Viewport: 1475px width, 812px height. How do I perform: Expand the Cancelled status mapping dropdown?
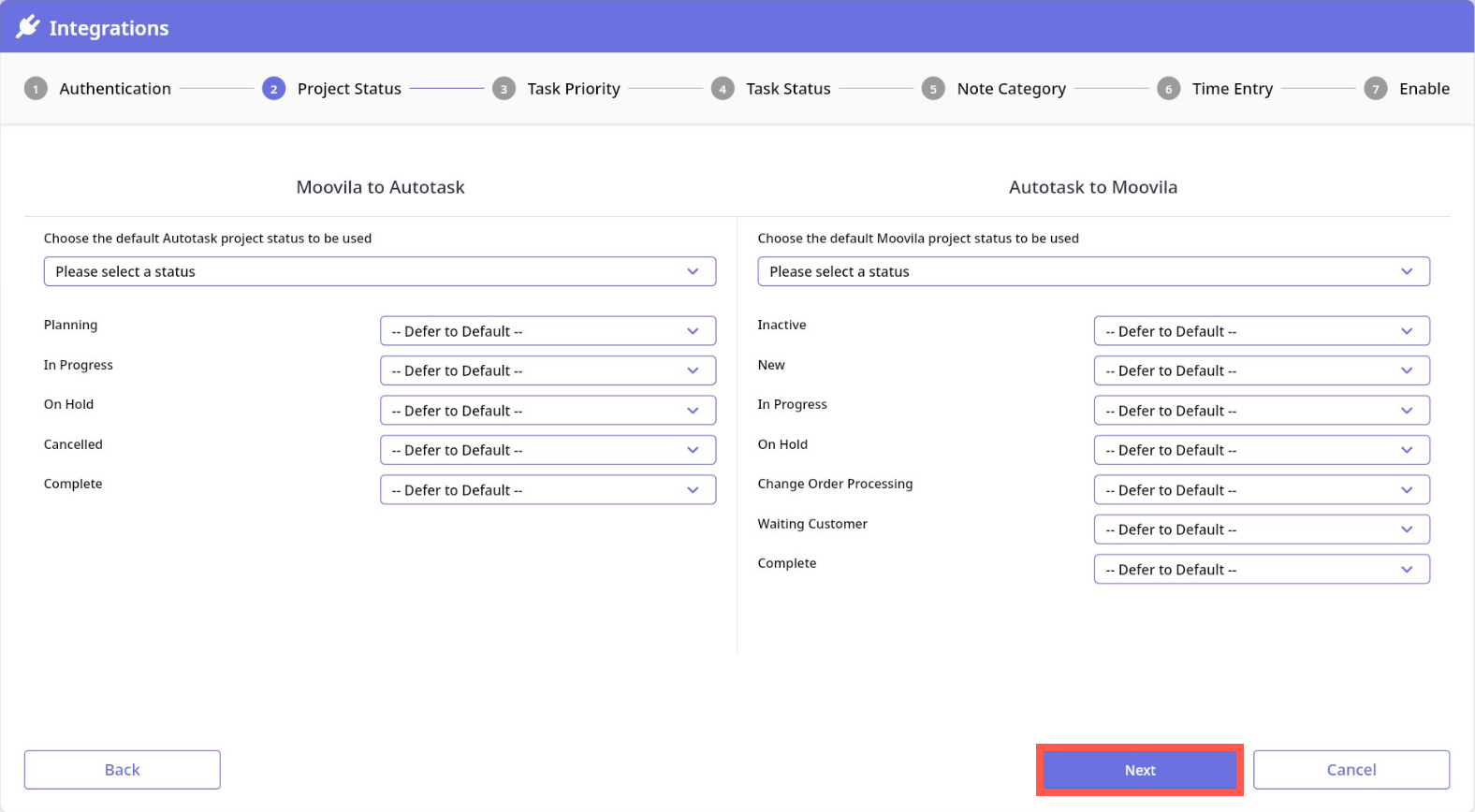pos(548,450)
